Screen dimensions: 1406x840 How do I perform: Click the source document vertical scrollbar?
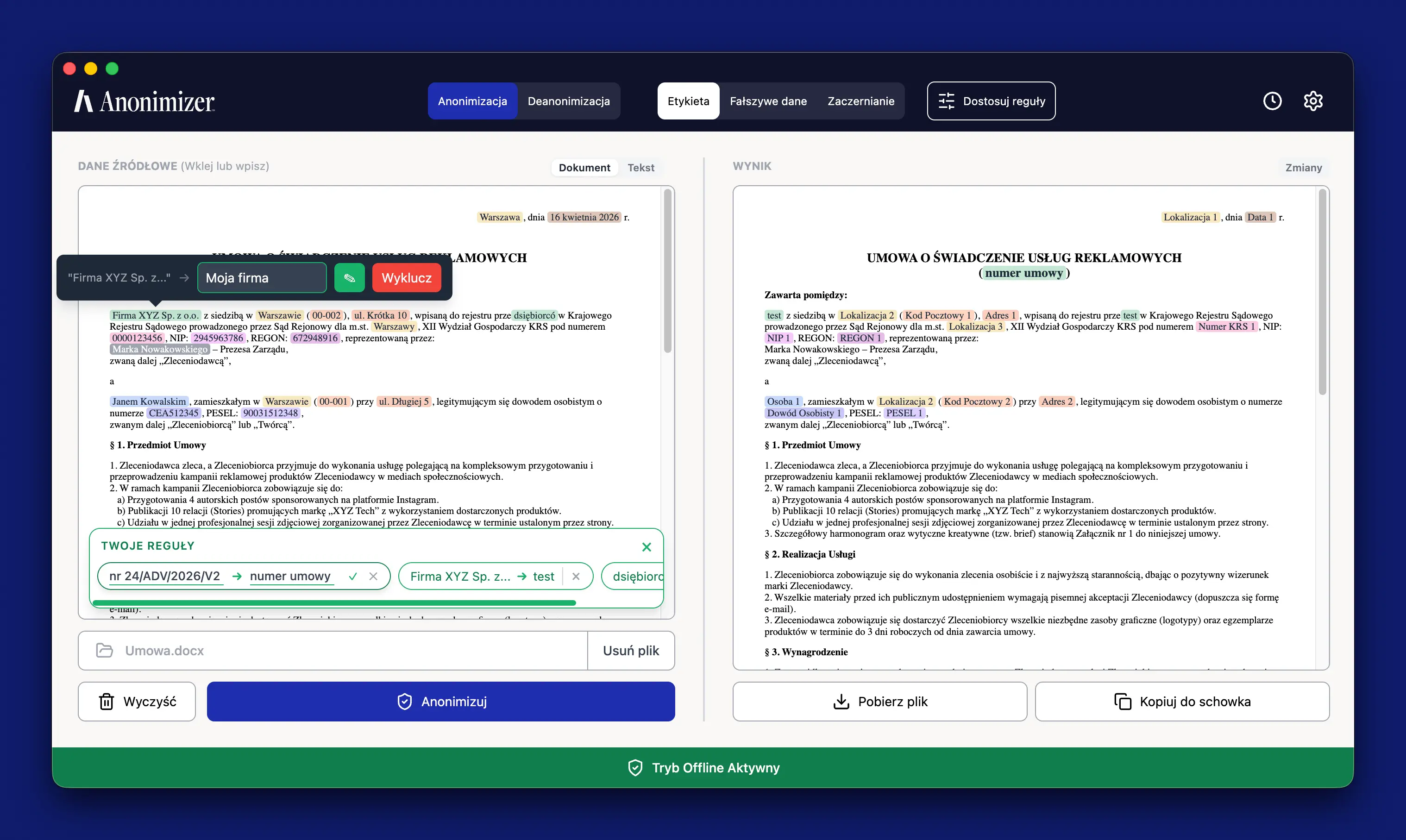pos(667,270)
